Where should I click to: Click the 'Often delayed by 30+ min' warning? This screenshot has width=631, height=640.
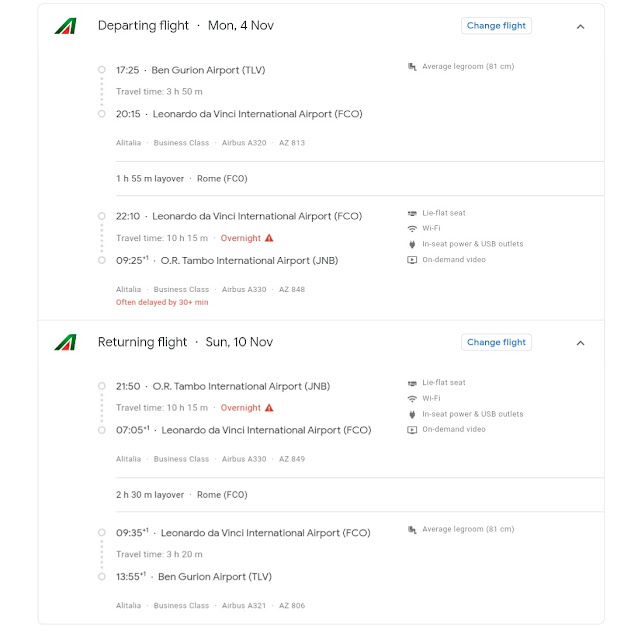tap(162, 302)
